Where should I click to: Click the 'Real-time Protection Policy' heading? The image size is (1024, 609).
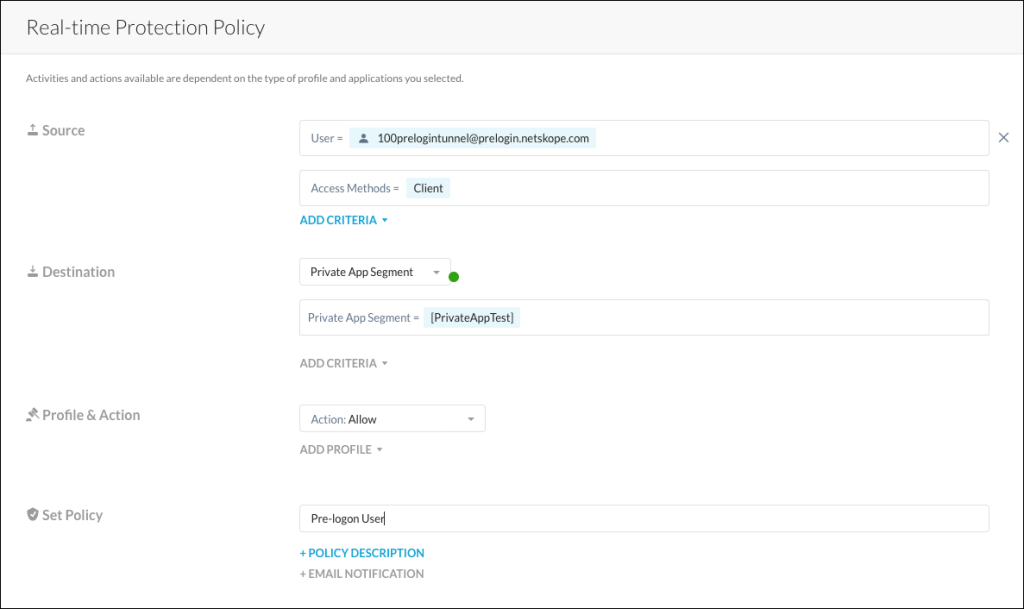coord(146,27)
